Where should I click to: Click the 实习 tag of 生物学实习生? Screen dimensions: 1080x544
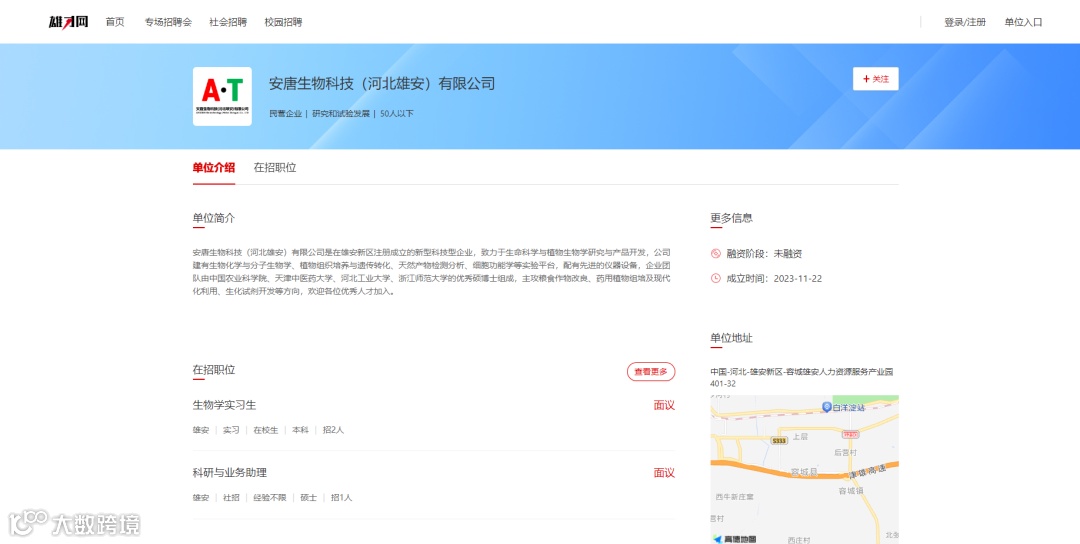(x=231, y=430)
